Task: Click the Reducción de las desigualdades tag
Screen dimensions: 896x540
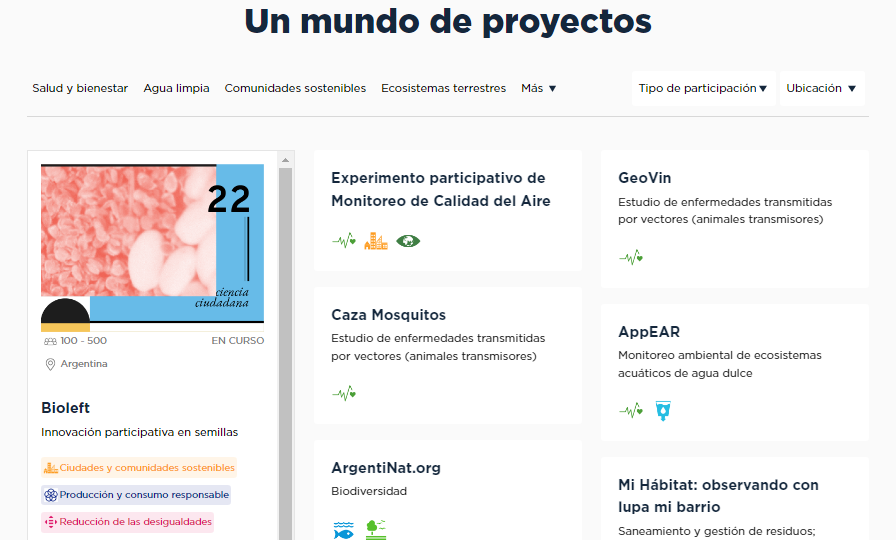Action: 127,522
